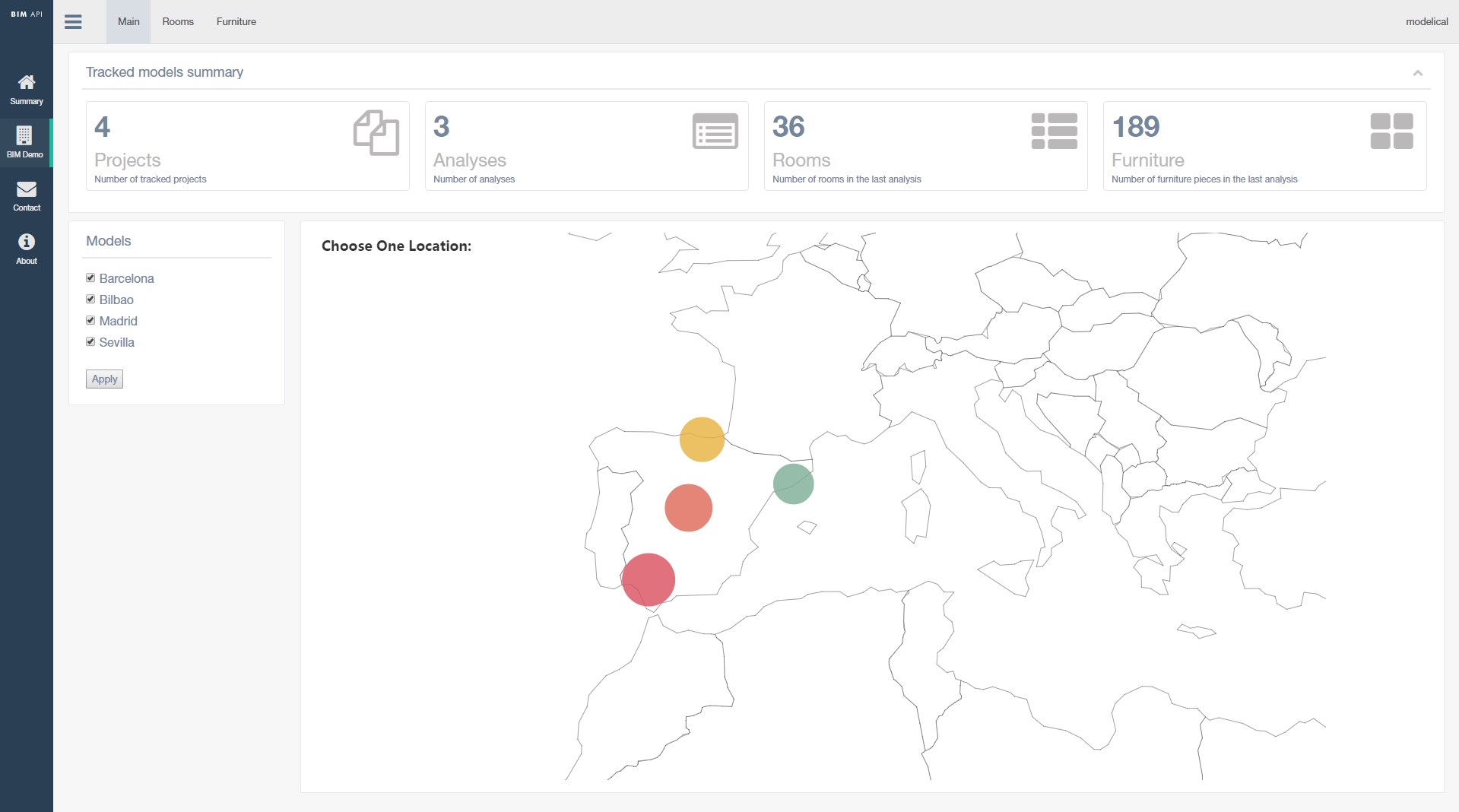Click the 189 Furniture count
This screenshot has height=812, width=1459.
[1136, 127]
